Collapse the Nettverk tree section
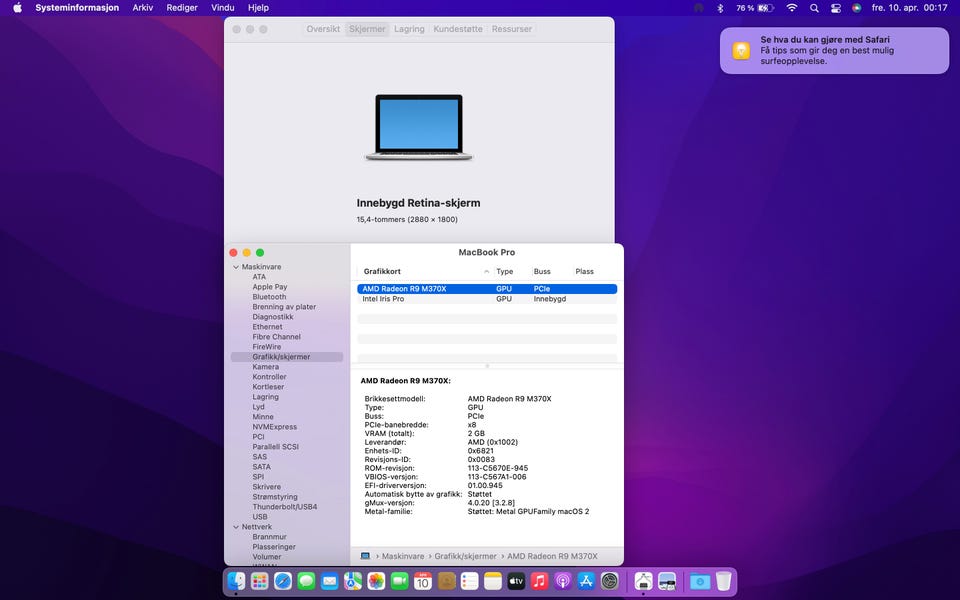This screenshot has height=600, width=960. point(236,527)
